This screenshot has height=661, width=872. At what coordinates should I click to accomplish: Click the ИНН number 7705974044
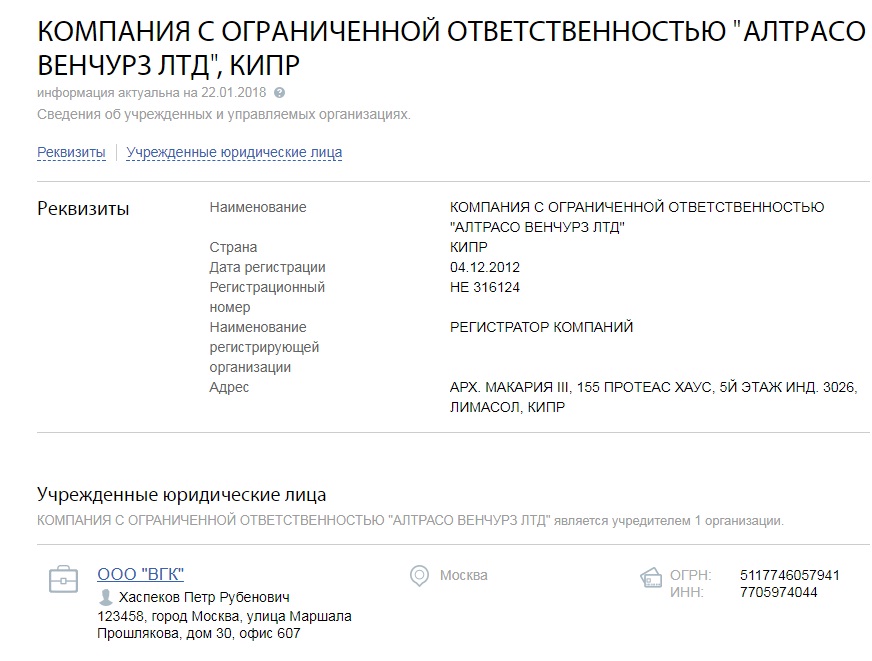[x=779, y=592]
